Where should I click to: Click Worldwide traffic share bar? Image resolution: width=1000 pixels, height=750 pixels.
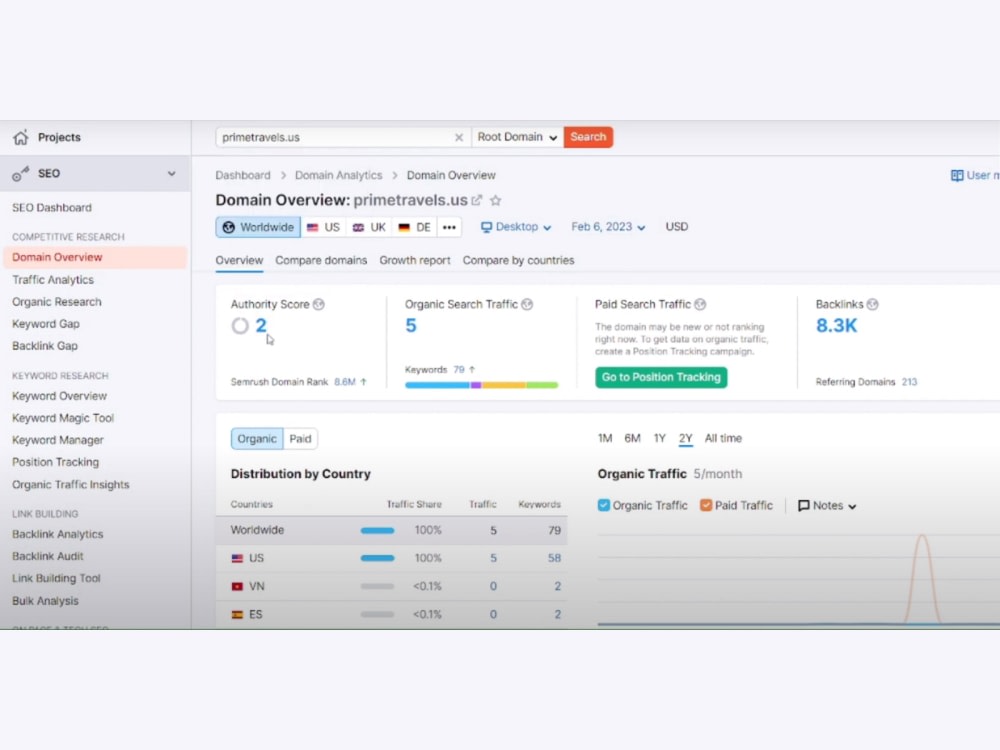pyautogui.click(x=377, y=531)
